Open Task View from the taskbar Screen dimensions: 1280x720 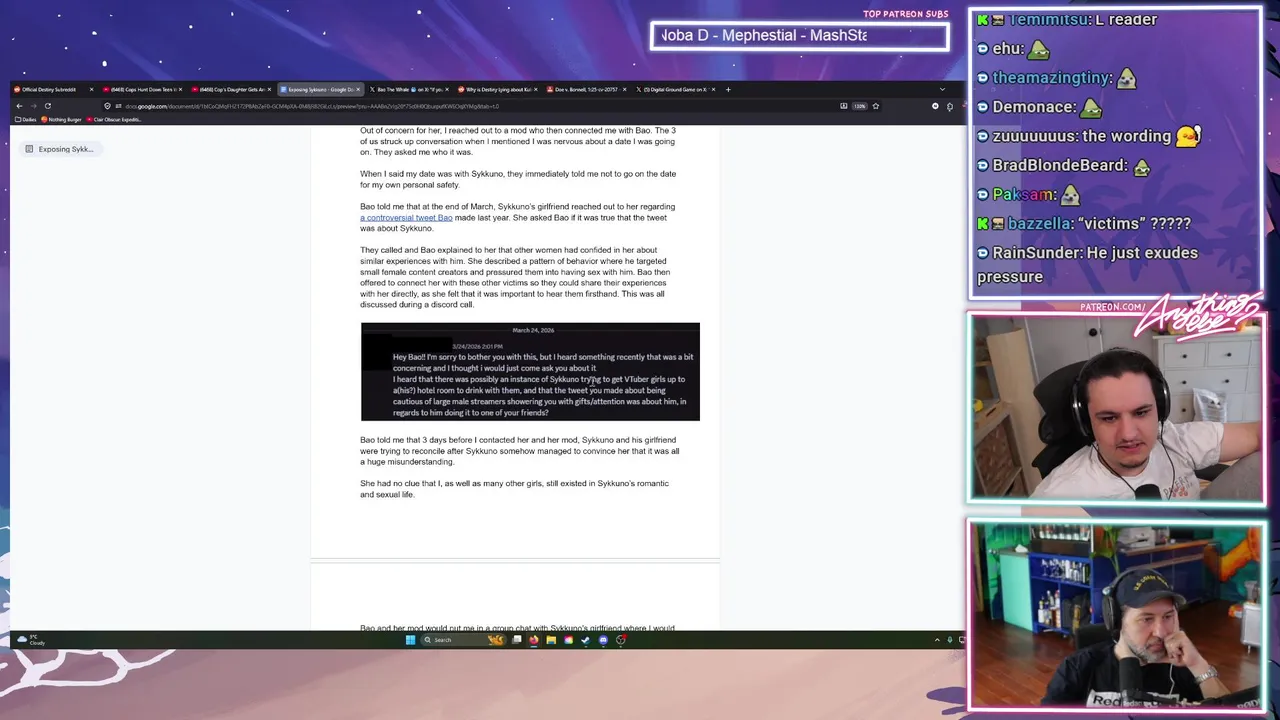tap(516, 640)
